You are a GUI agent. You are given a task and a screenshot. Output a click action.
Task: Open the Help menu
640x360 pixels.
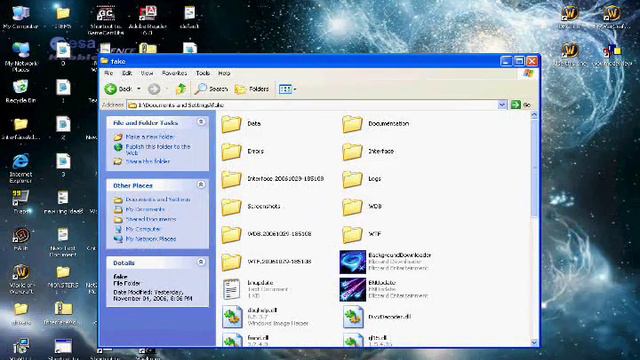[224, 73]
